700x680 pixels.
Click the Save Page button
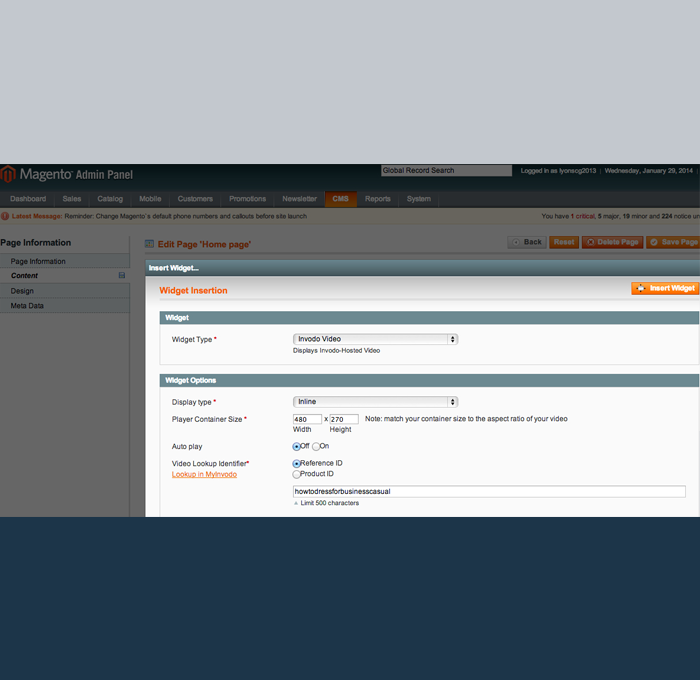(x=673, y=242)
